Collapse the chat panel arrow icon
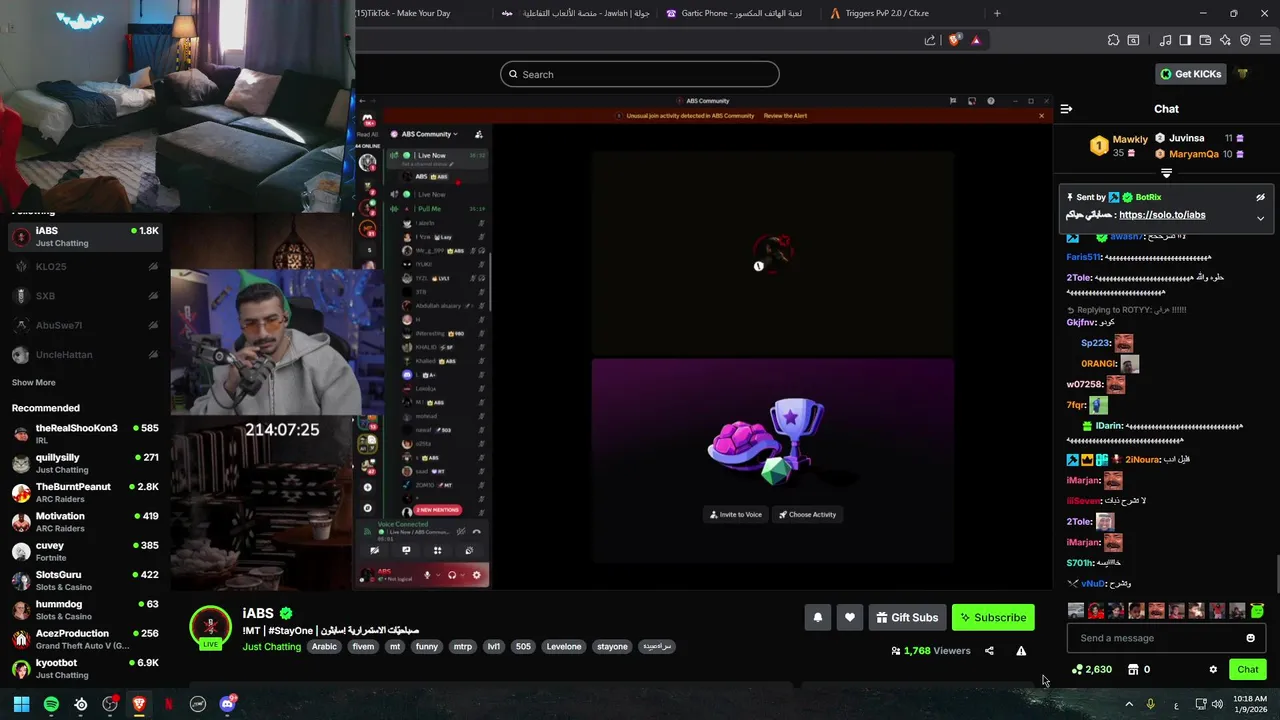 [1066, 109]
